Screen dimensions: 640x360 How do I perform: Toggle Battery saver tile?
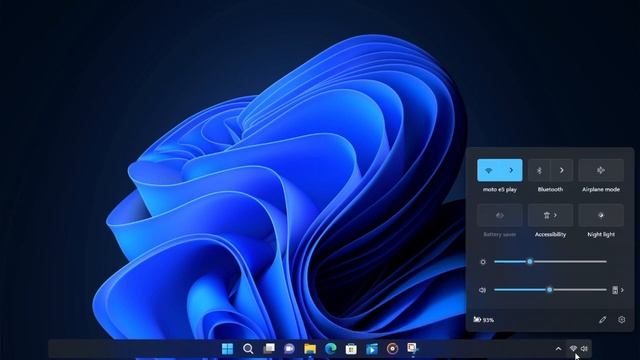(500, 215)
